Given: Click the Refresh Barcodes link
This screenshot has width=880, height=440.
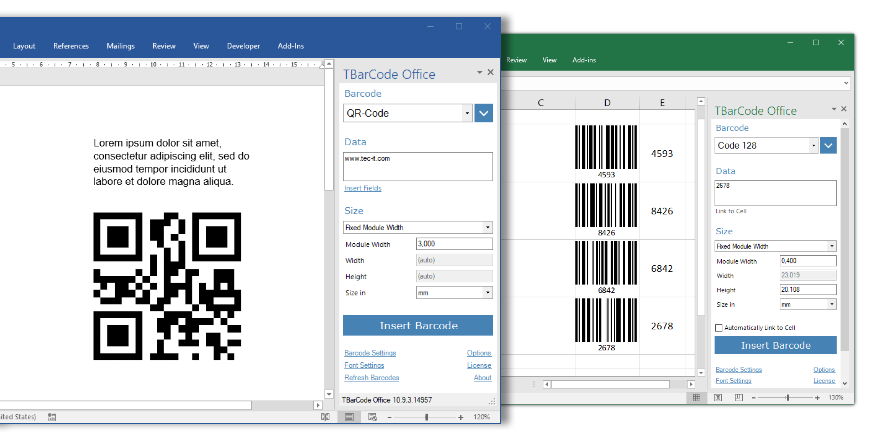Looking at the screenshot, I should [372, 378].
